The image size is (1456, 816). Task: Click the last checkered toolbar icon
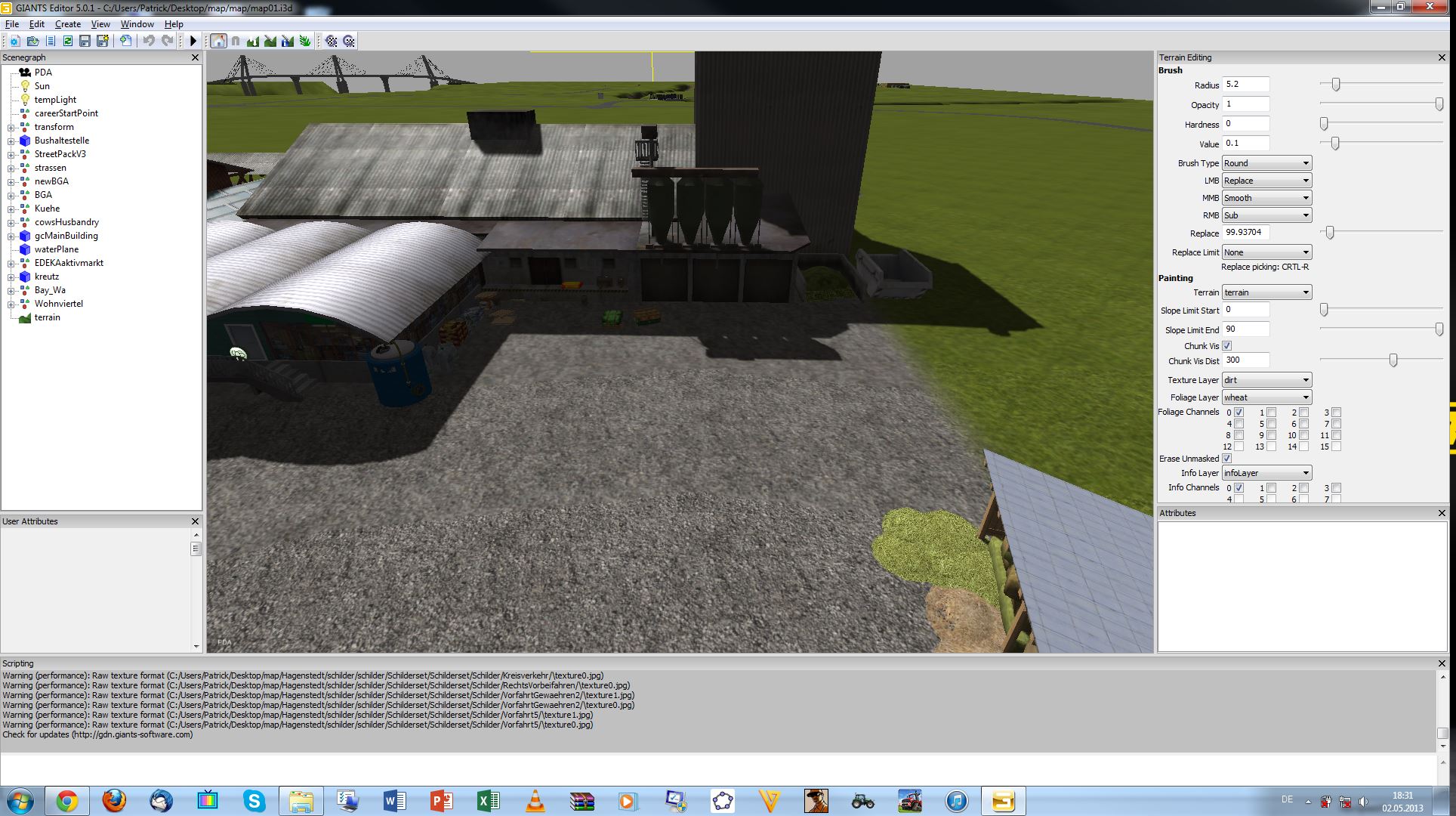348,41
